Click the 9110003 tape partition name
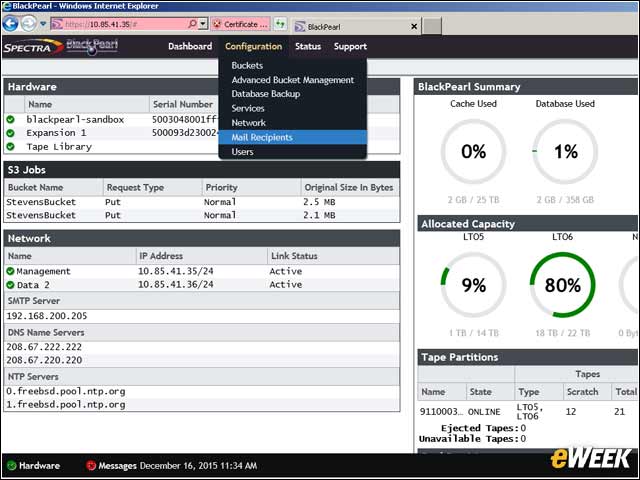Image resolution: width=640 pixels, height=480 pixels. 441,412
